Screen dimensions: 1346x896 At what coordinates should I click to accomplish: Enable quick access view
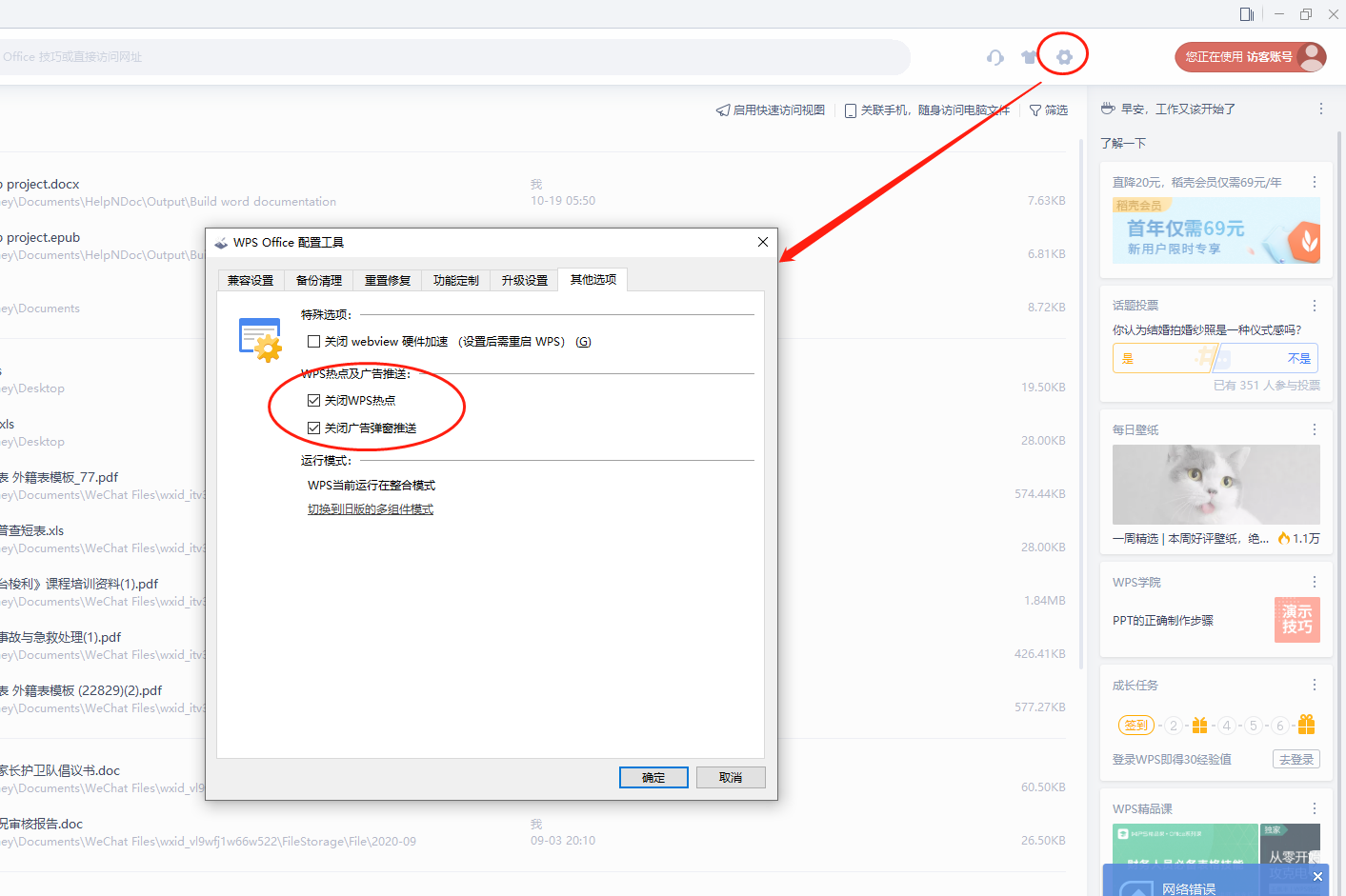tap(771, 110)
